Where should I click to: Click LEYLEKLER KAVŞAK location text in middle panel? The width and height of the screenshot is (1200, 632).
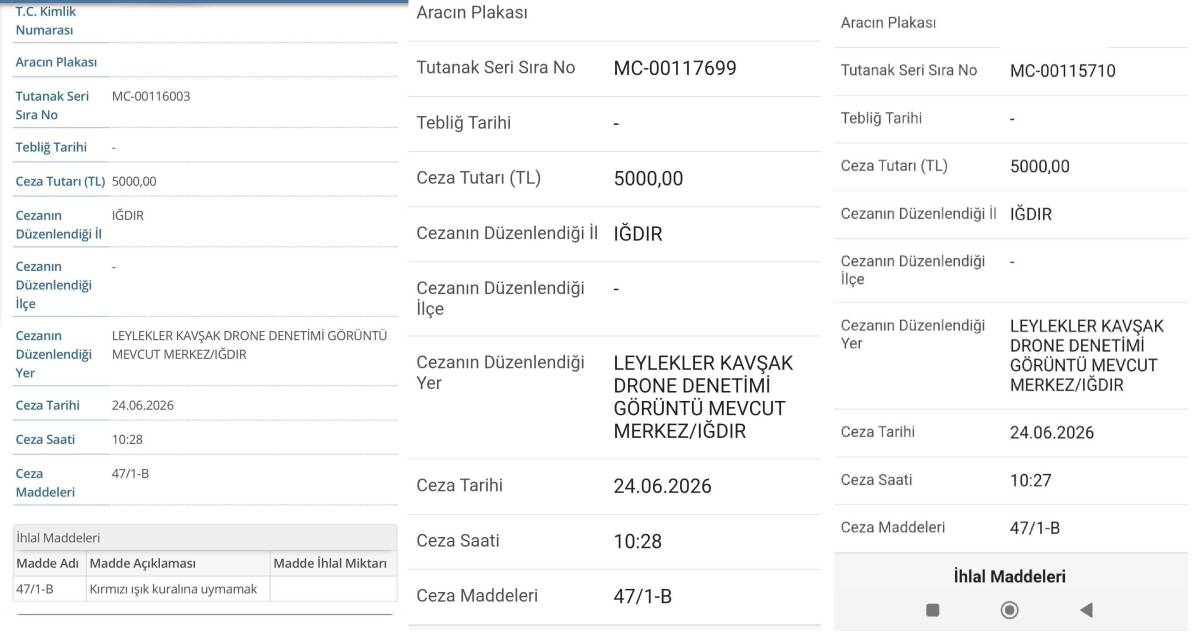click(x=703, y=397)
